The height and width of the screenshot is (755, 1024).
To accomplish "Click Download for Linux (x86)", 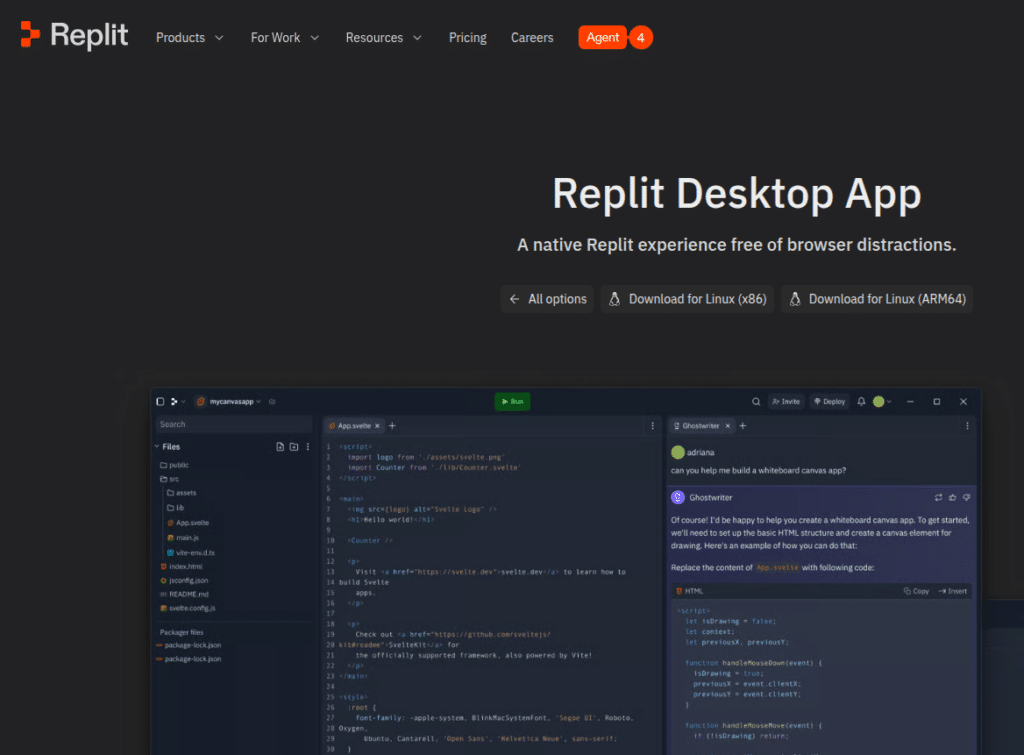I will [x=687, y=298].
